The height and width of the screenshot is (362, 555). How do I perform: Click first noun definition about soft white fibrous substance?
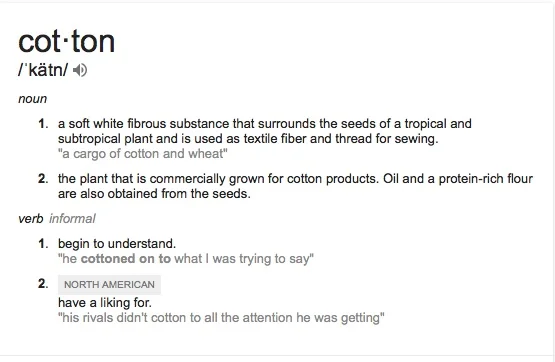(265, 131)
